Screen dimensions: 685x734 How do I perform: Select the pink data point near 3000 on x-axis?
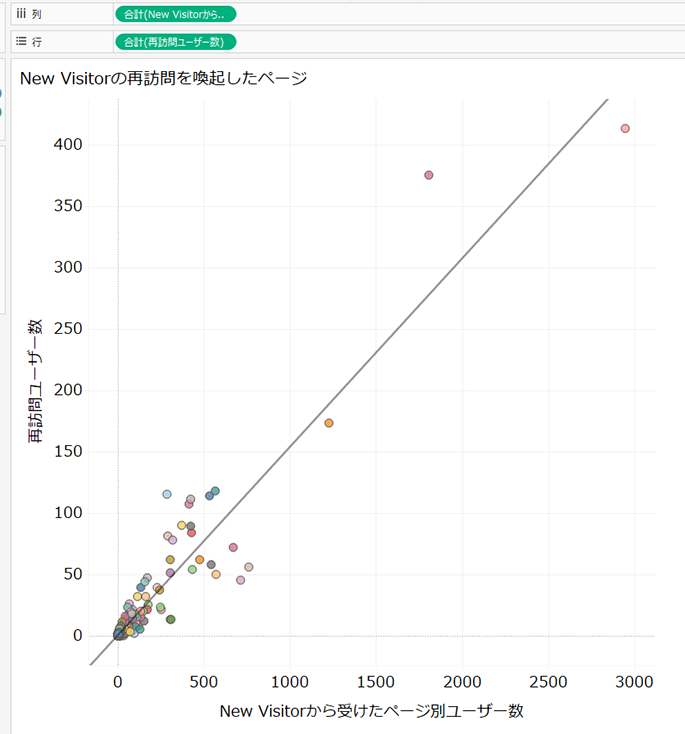(625, 129)
